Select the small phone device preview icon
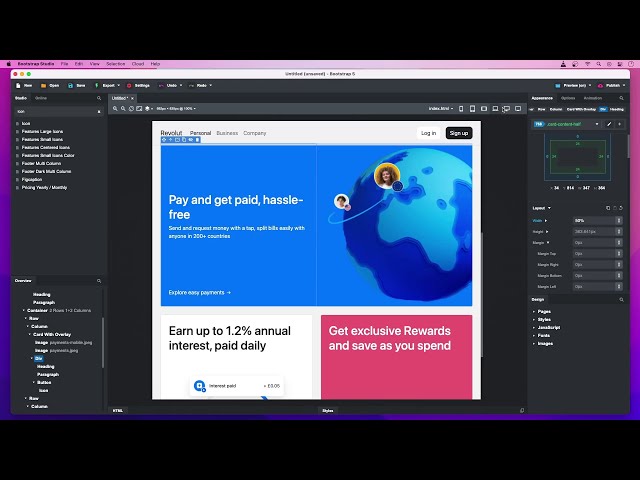The width and height of the screenshot is (640, 480). (x=472, y=109)
